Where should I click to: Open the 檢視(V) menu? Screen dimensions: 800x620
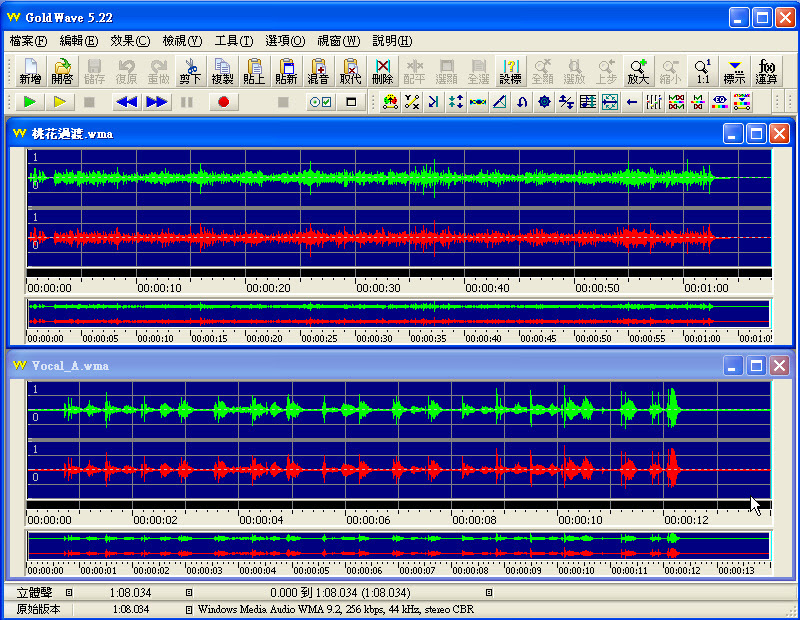click(x=182, y=41)
